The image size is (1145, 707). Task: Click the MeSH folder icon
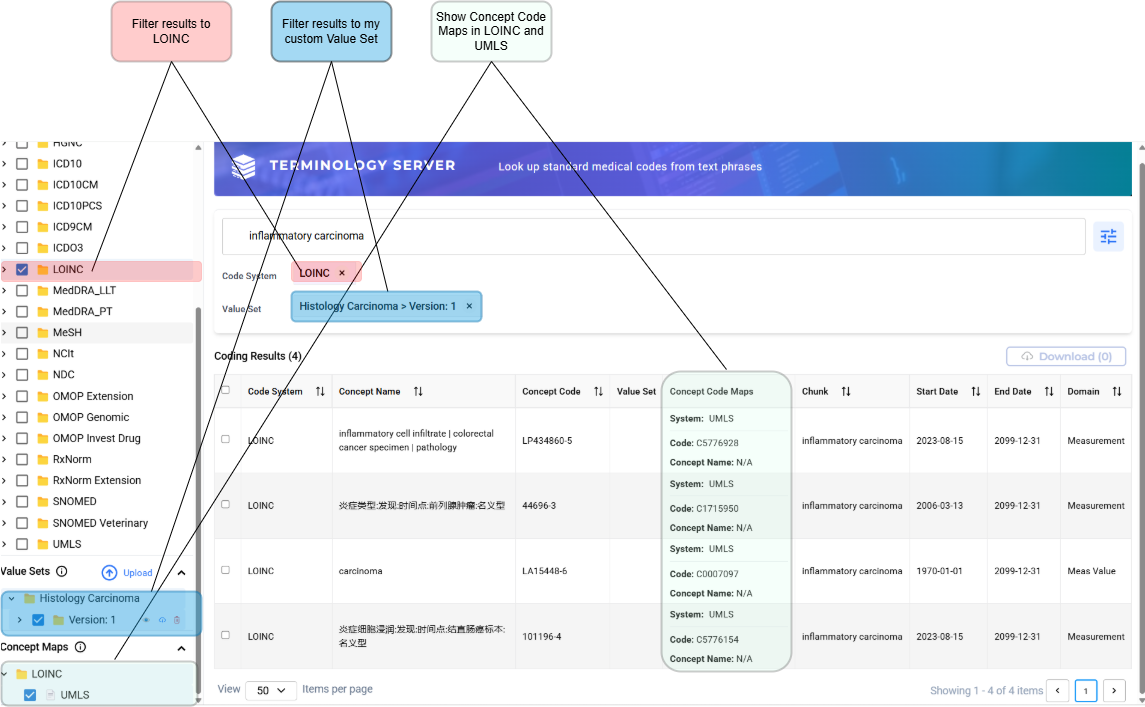pos(43,332)
